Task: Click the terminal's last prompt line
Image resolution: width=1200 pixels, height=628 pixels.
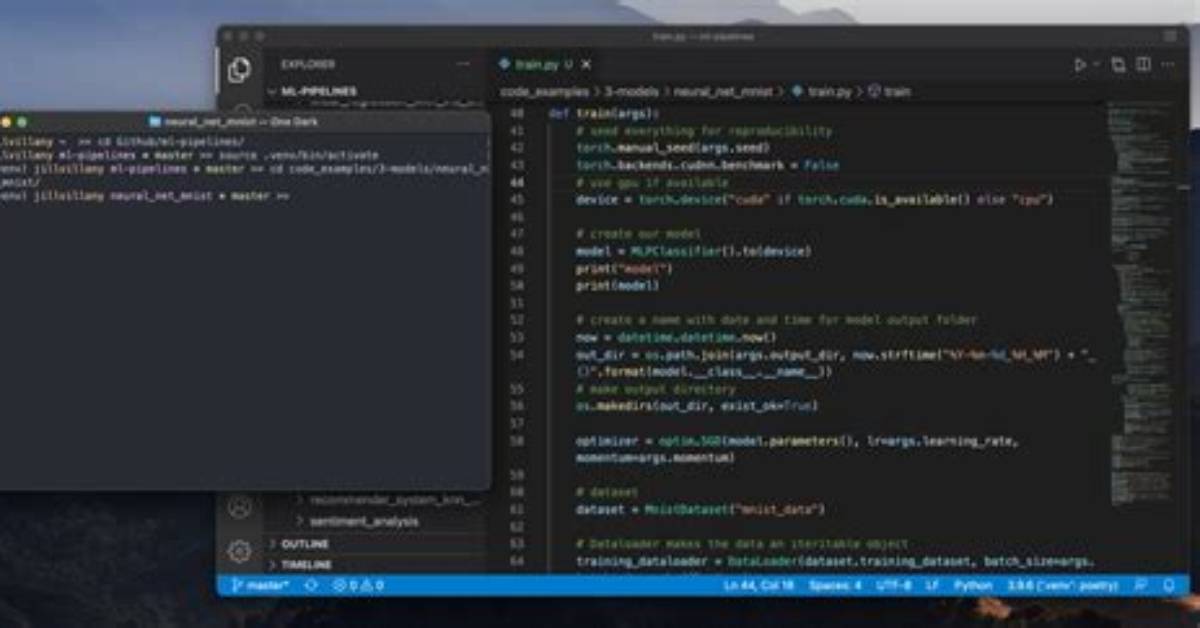Action: (145, 197)
